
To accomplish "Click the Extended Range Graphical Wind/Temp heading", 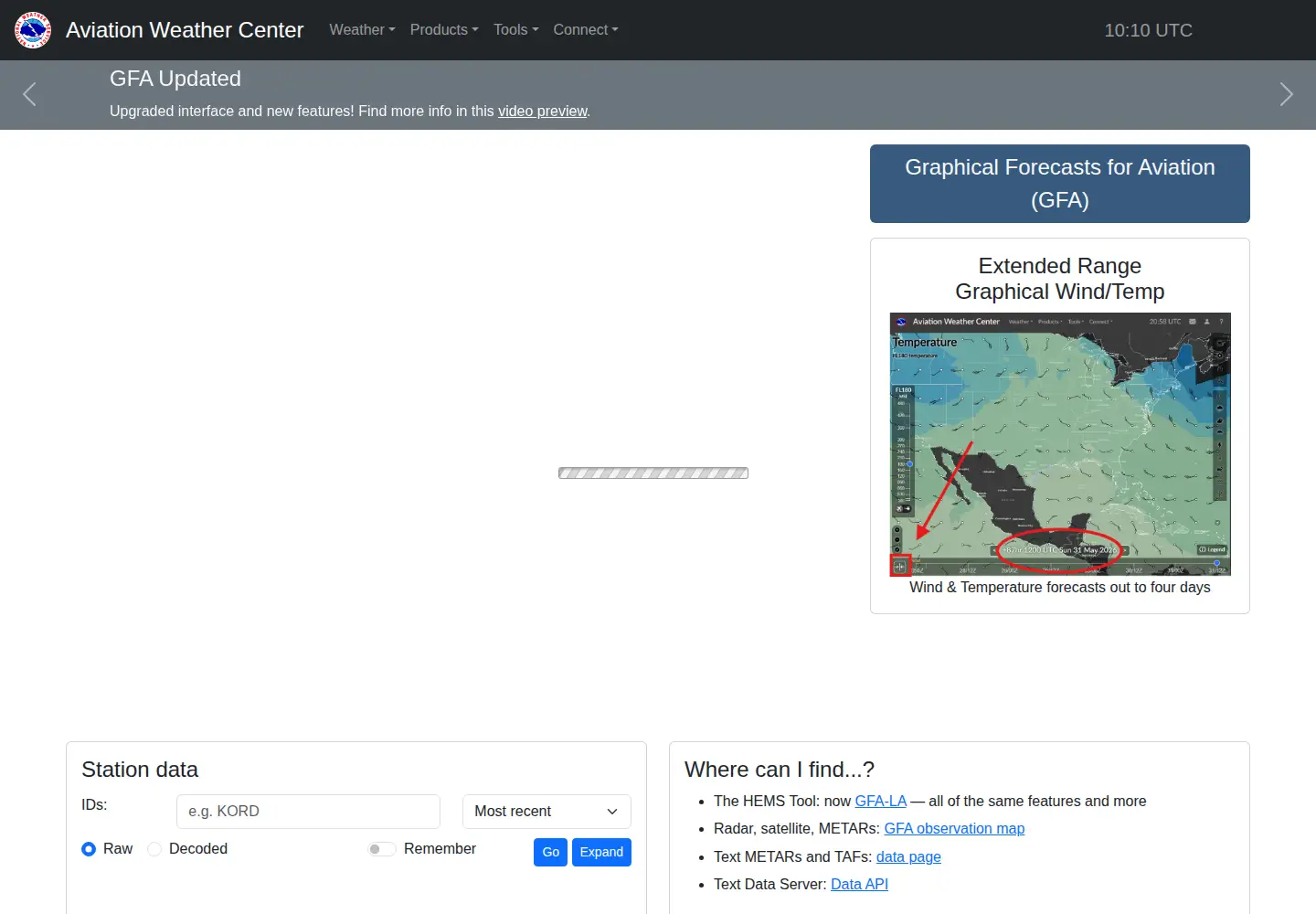I will pos(1060,279).
